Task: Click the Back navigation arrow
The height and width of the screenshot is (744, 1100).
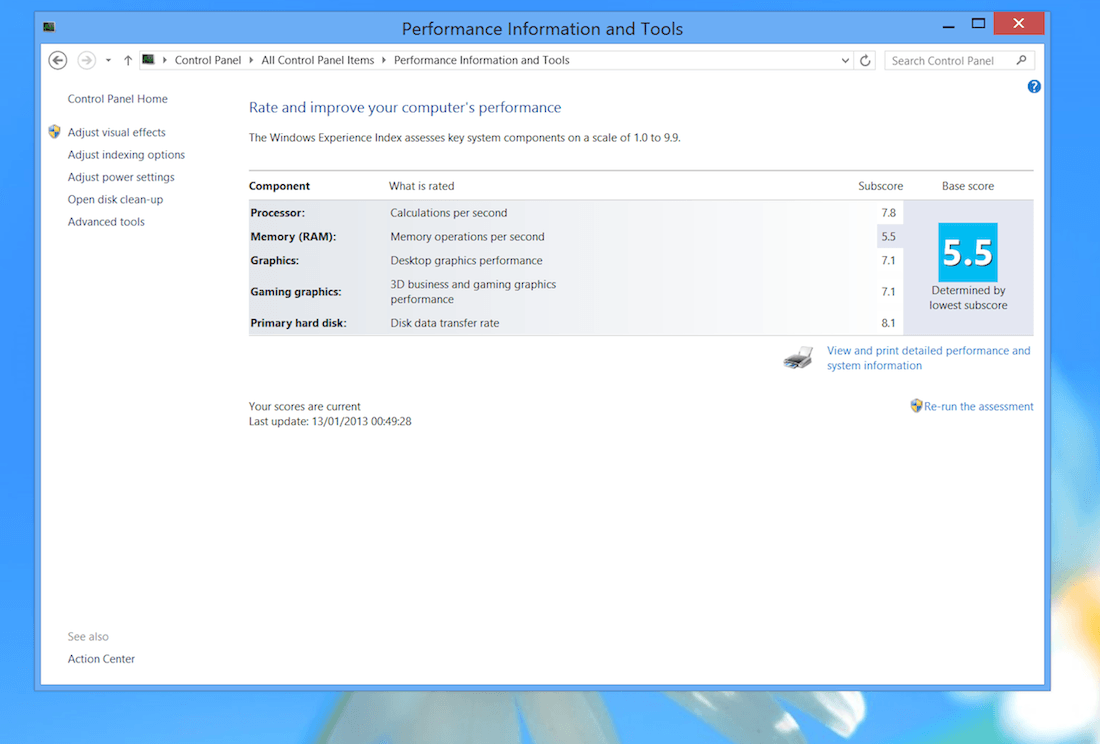Action: (58, 60)
